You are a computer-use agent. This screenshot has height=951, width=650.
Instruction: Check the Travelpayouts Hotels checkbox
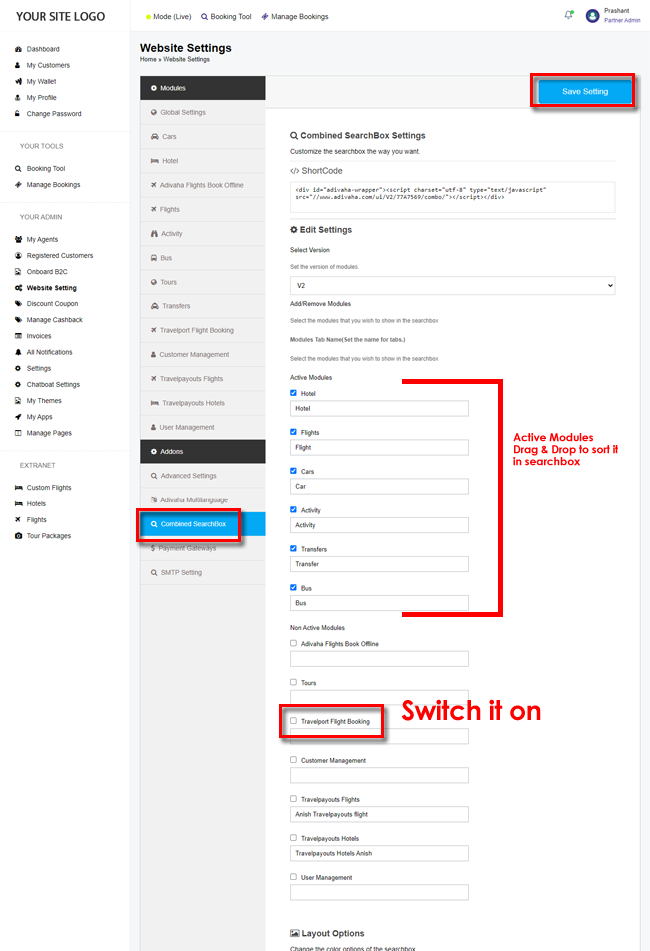[x=293, y=838]
